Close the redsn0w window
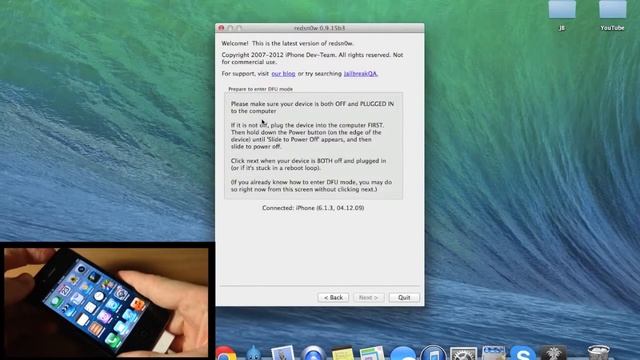This screenshot has width=640, height=360. coord(221,28)
